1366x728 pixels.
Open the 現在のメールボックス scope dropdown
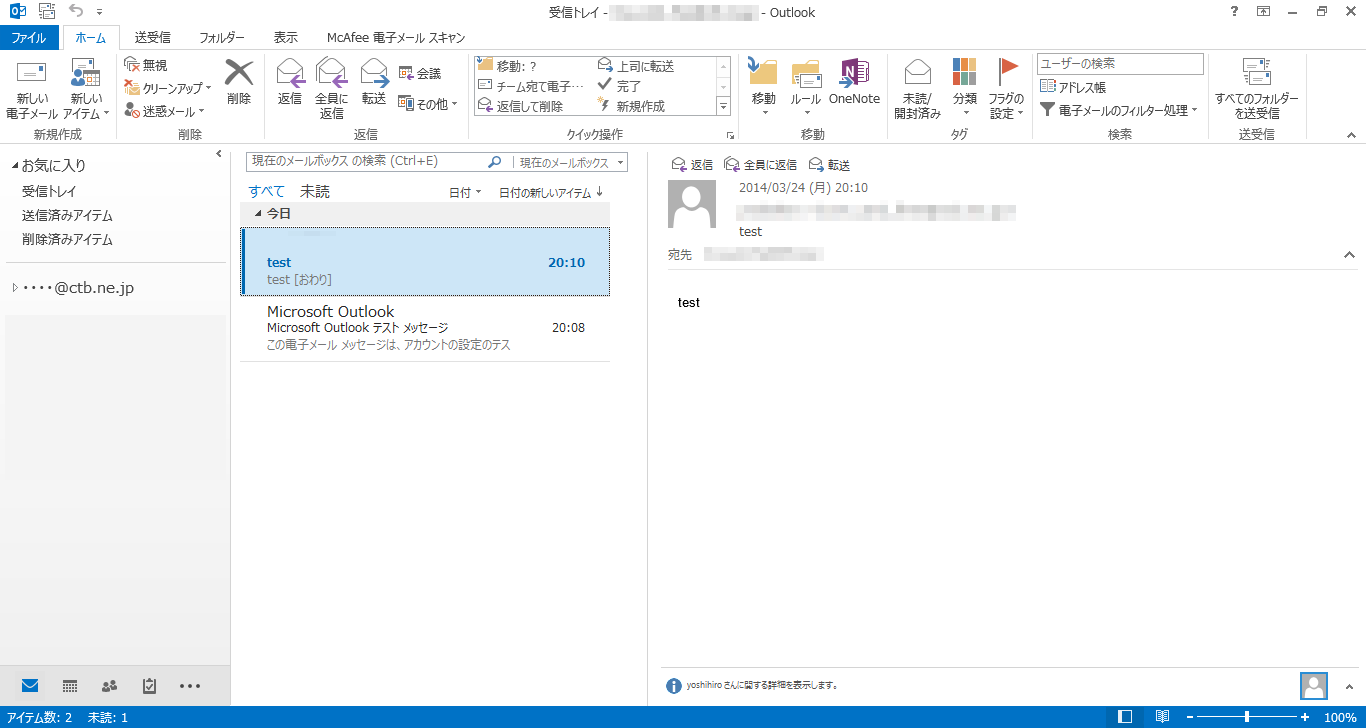tap(569, 162)
